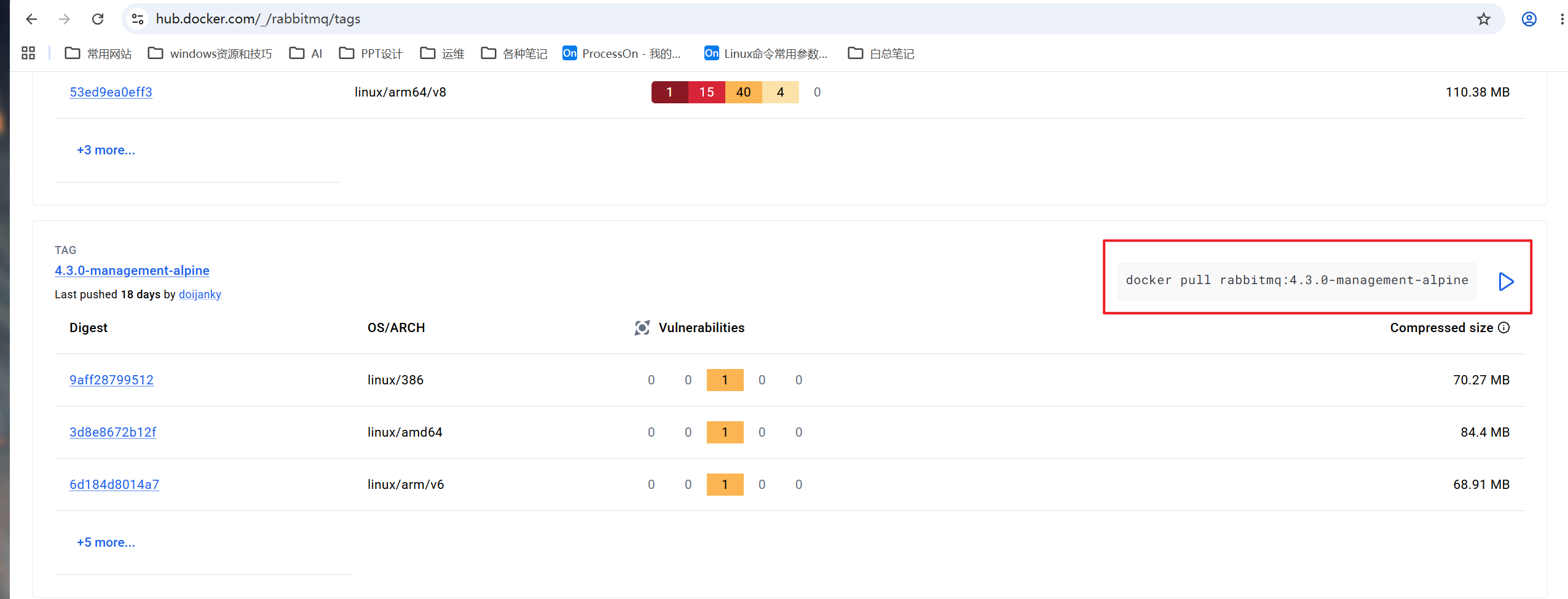Screen dimensions: 1568x599
Task: Click the red high count 15 badge
Action: [707, 92]
